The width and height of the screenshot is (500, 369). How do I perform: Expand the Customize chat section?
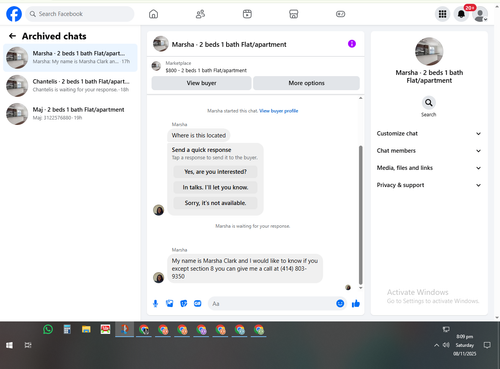(429, 134)
